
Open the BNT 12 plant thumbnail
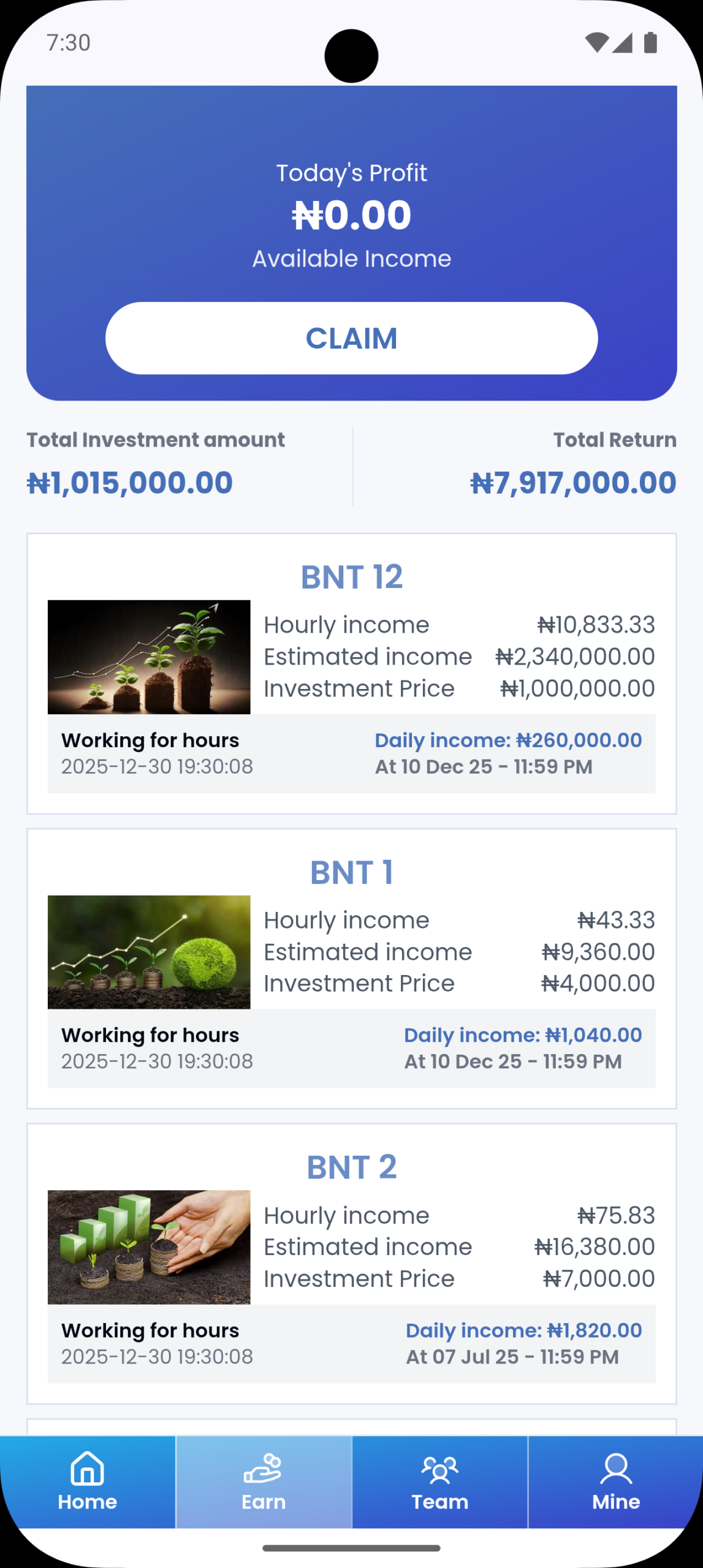click(x=149, y=657)
